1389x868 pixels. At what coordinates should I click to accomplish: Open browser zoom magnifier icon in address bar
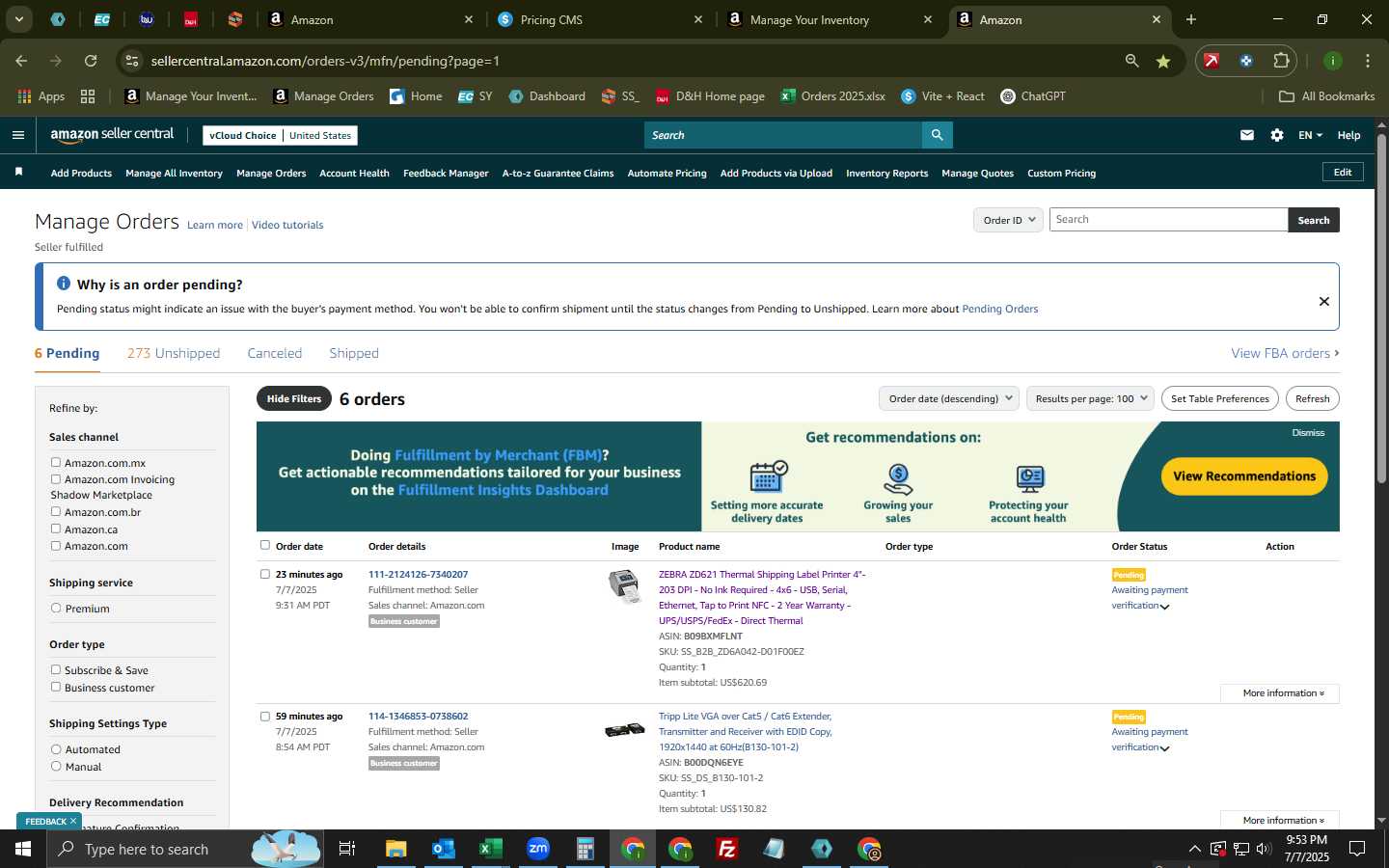pos(1132,61)
